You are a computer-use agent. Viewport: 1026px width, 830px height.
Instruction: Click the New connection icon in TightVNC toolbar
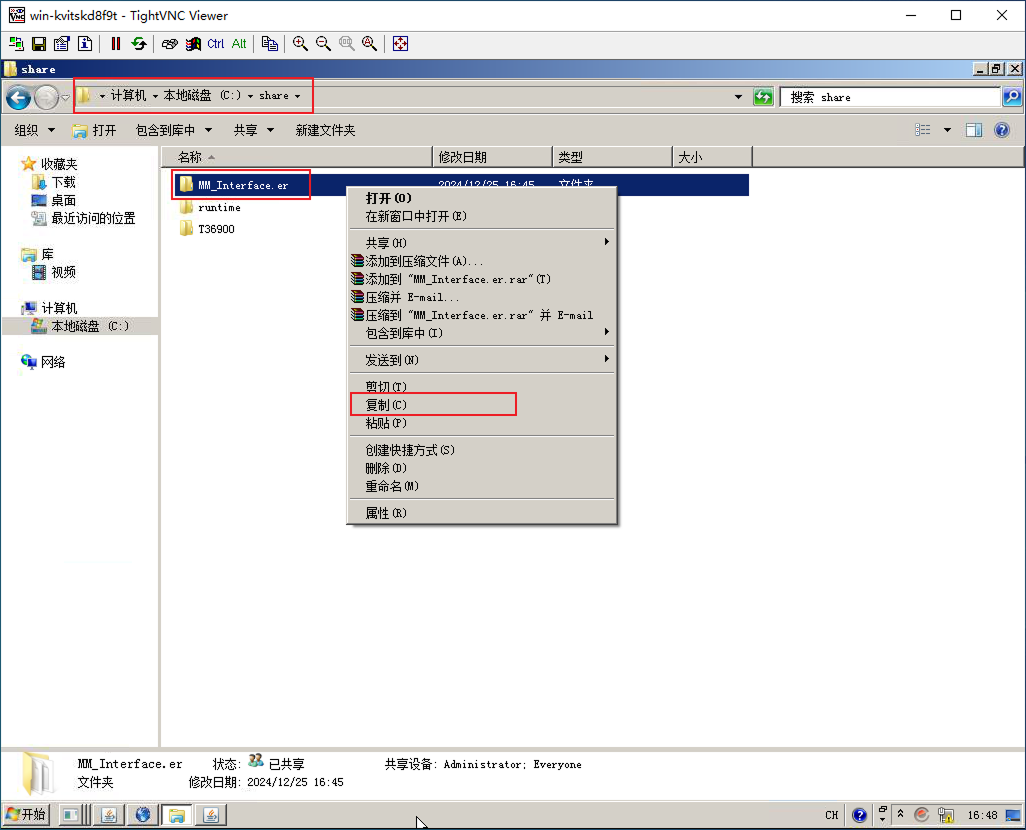16,44
